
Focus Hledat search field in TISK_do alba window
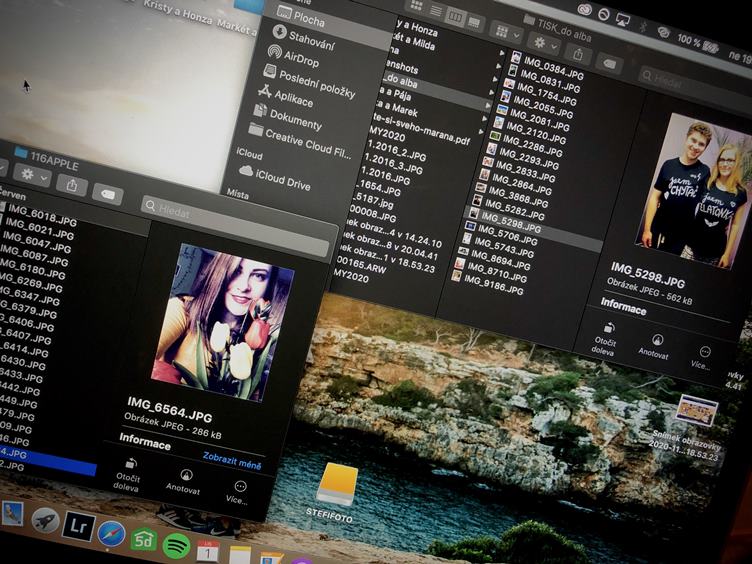[694, 86]
